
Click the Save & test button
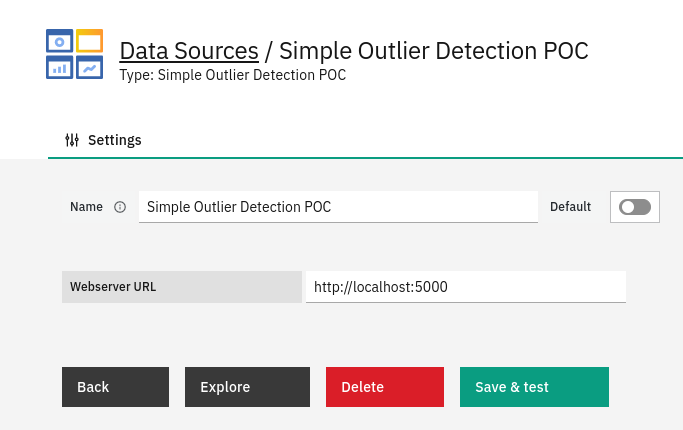point(534,387)
